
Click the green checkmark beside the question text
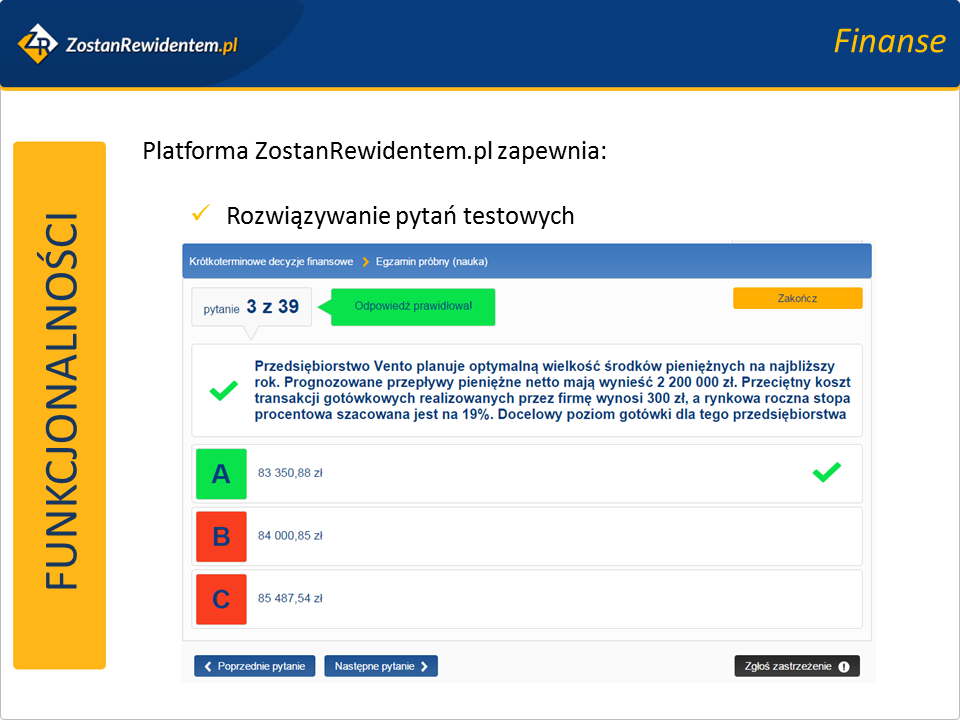223,391
